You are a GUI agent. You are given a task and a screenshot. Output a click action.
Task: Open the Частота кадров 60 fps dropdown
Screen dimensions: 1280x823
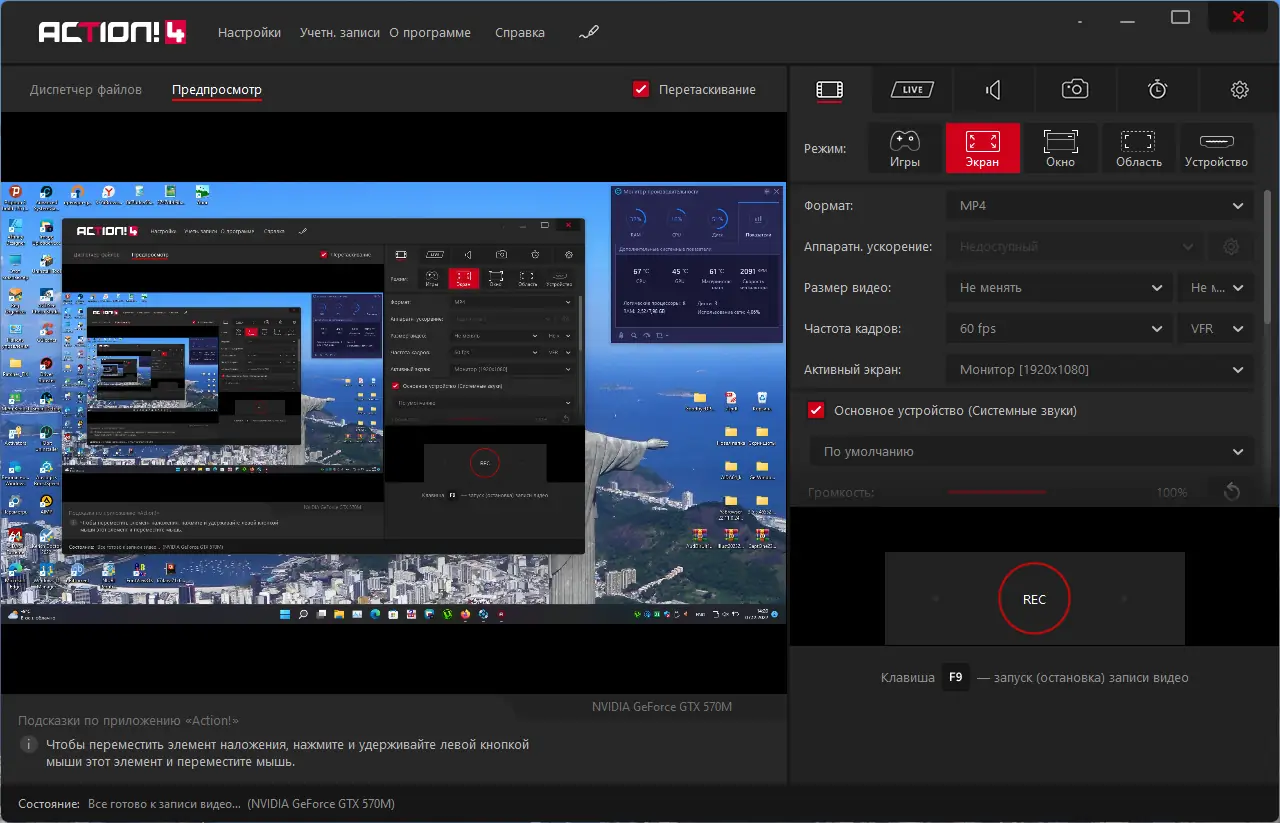[x=1059, y=329]
